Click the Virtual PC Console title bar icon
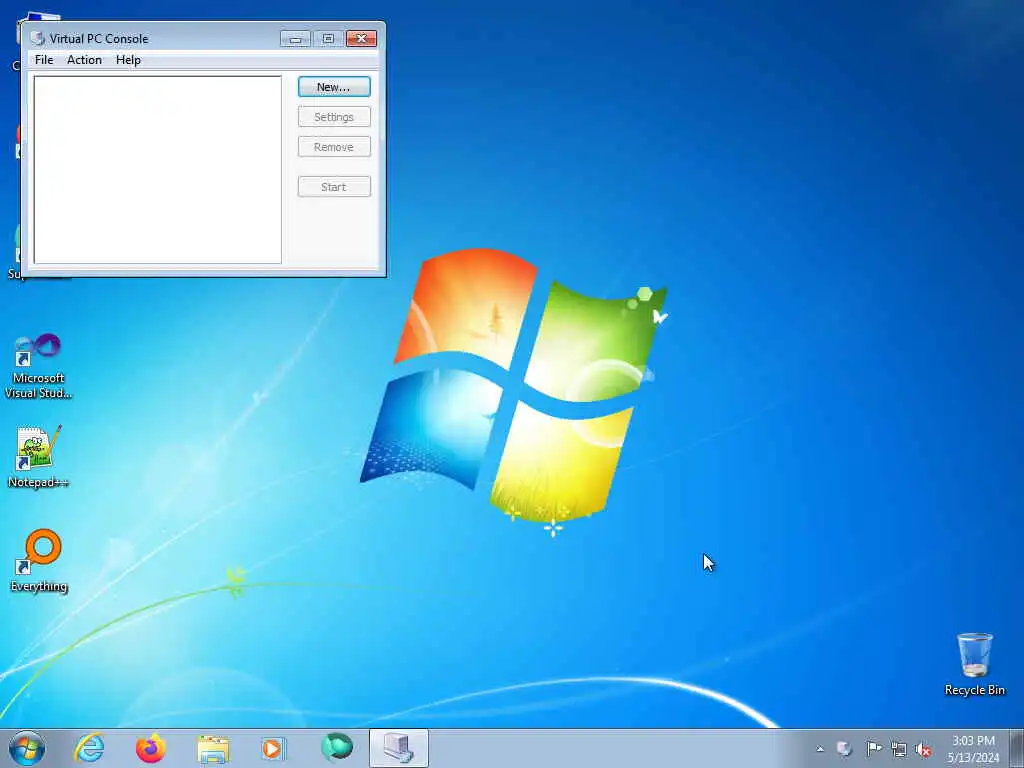1024x768 pixels. tap(38, 39)
